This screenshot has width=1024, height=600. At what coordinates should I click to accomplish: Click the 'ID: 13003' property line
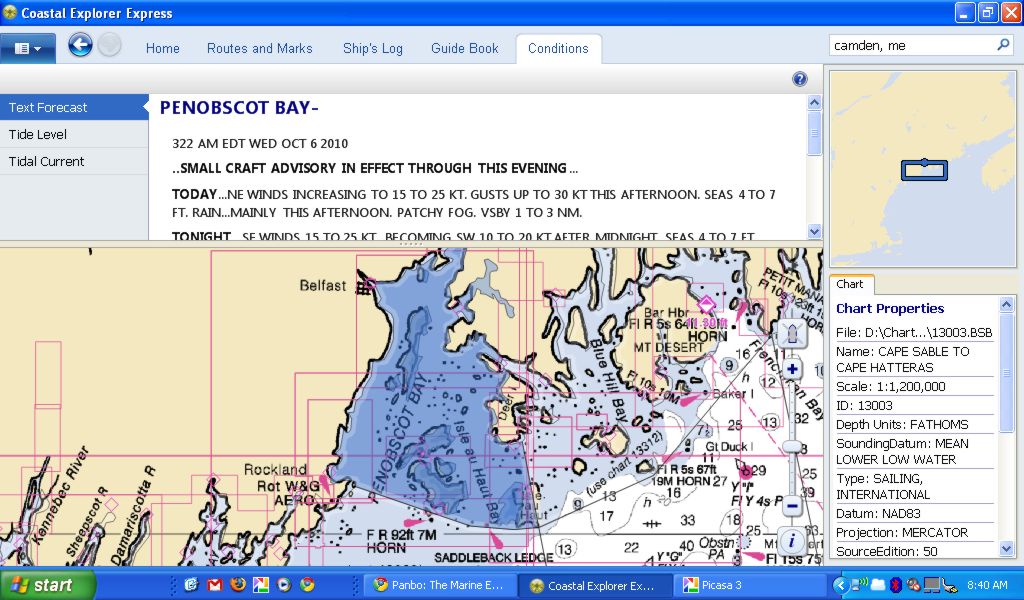(864, 405)
